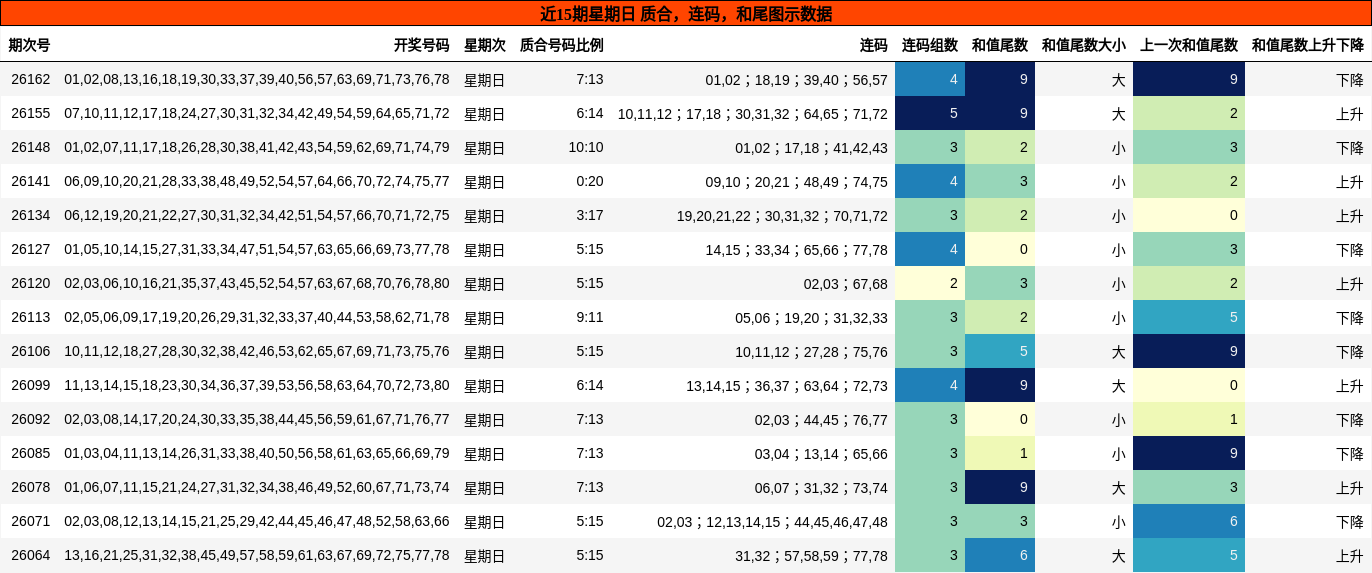Click 连码组数 cell 4 in row 26162
This screenshot has width=1372, height=573.
930,79
